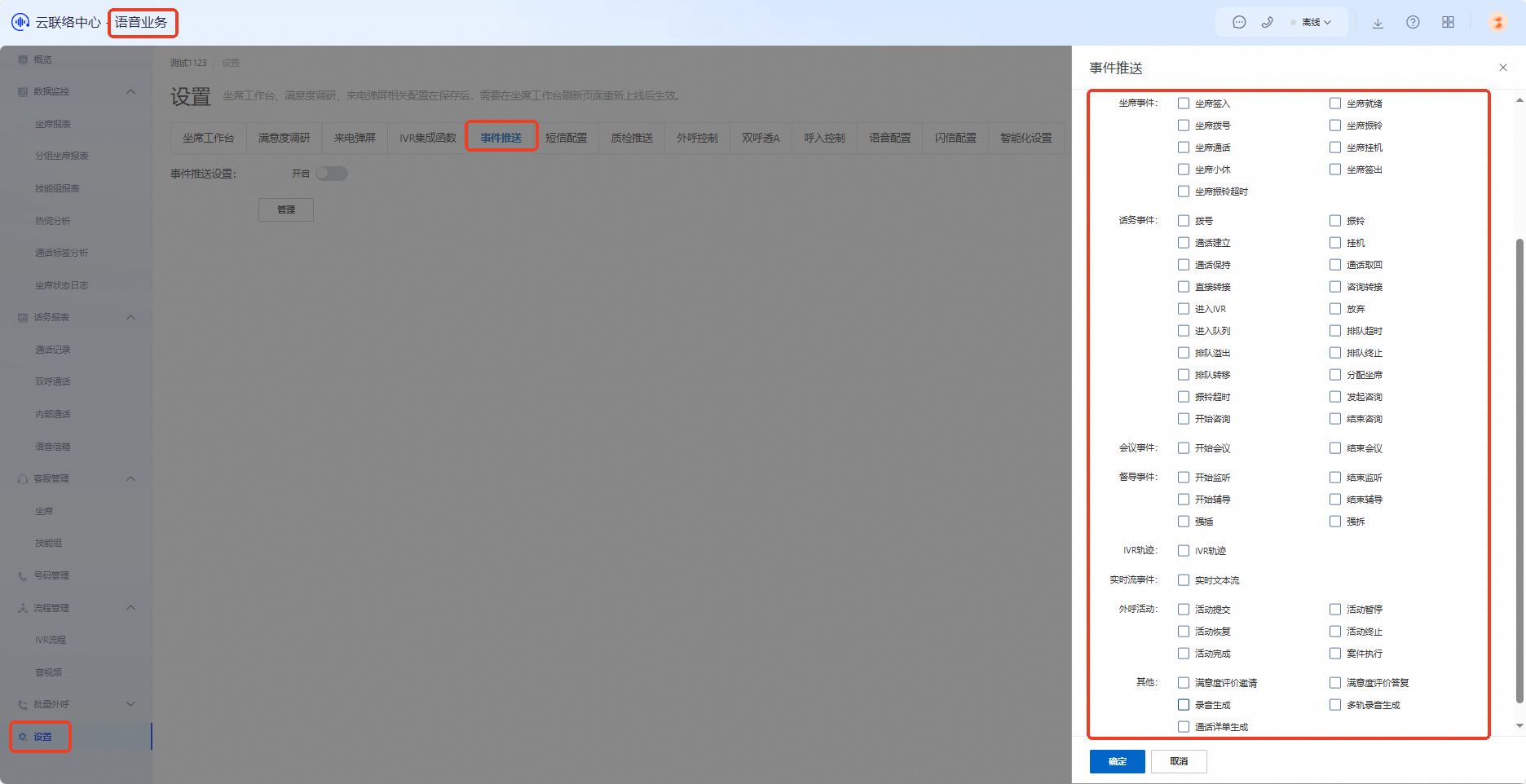Viewport: 1526px width, 784px height.
Task: Tick the 通话建立 checkbox
Action: coord(1184,243)
